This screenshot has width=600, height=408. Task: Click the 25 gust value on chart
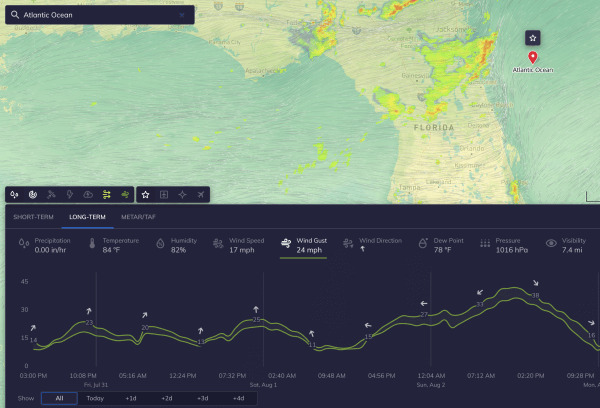[x=256, y=319]
